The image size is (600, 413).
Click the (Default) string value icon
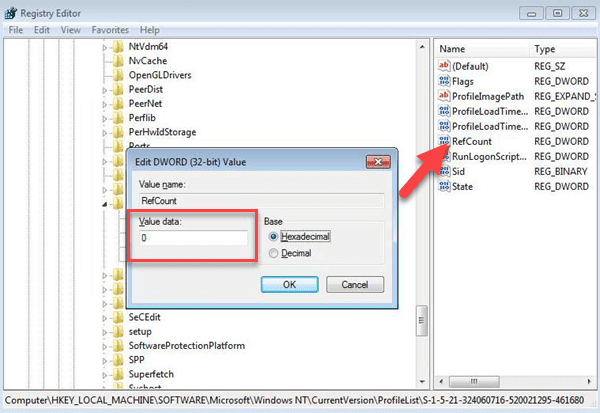click(444, 66)
